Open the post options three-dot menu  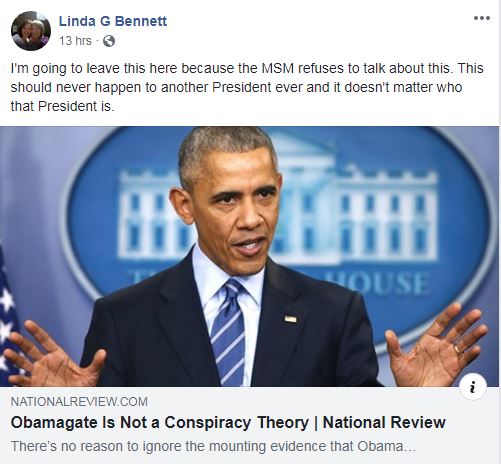(x=482, y=18)
